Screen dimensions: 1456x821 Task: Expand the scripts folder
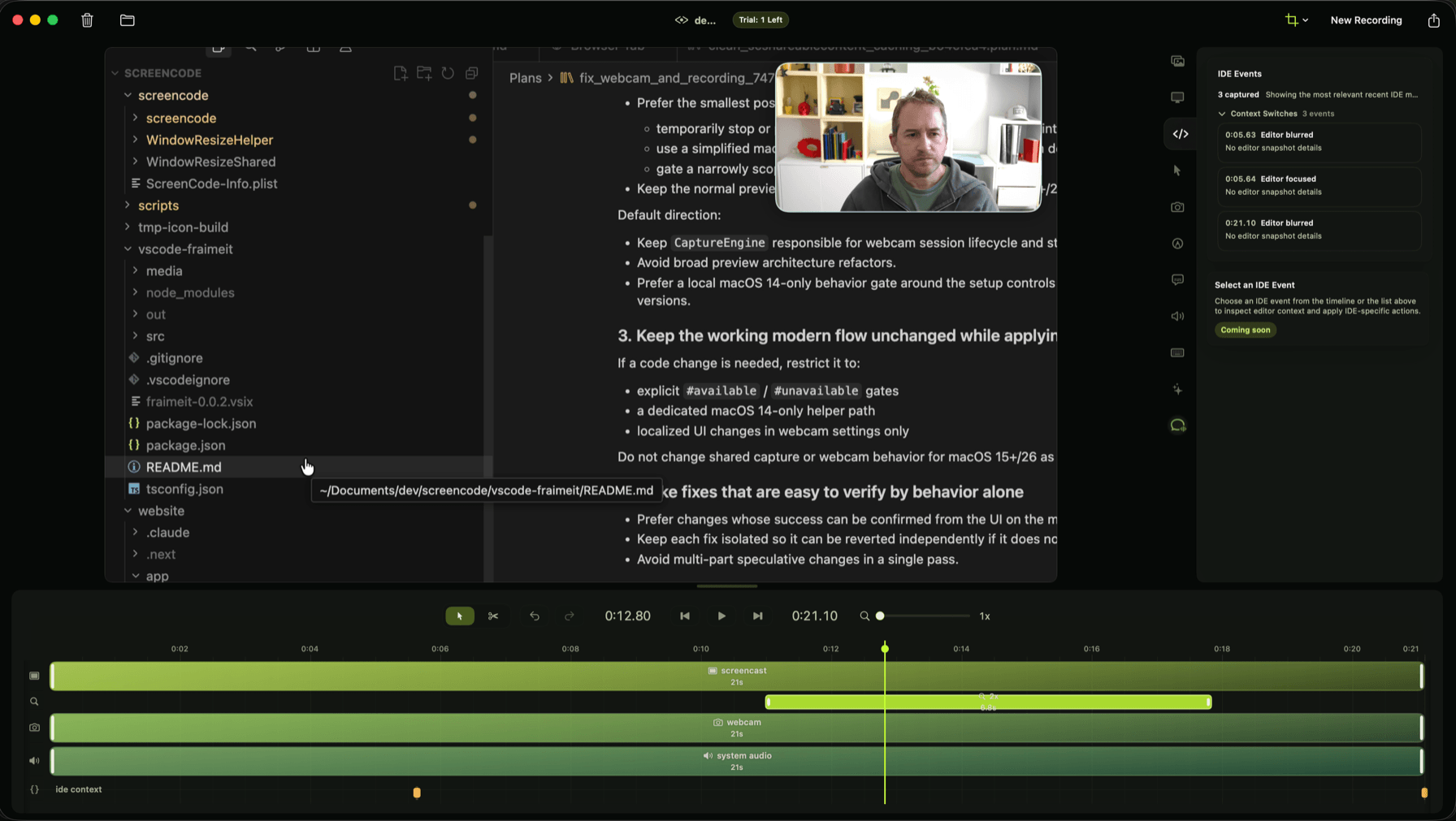128,205
